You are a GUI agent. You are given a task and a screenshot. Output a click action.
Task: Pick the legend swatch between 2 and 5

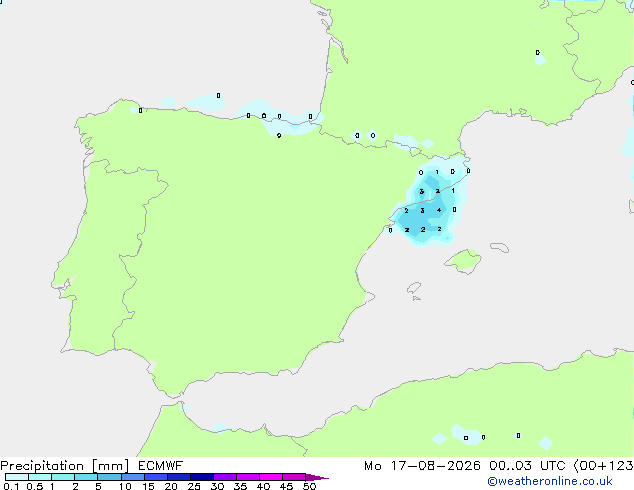tap(86, 477)
